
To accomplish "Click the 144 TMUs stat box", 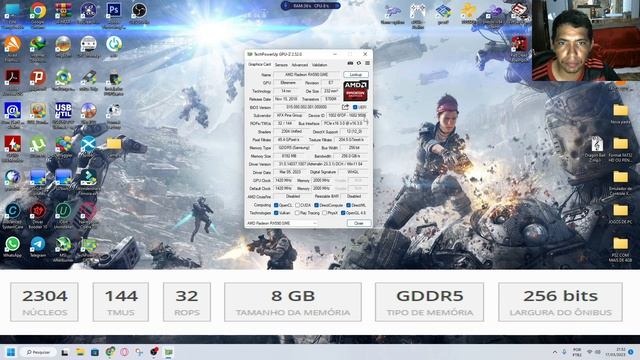I will pyautogui.click(x=121, y=302).
